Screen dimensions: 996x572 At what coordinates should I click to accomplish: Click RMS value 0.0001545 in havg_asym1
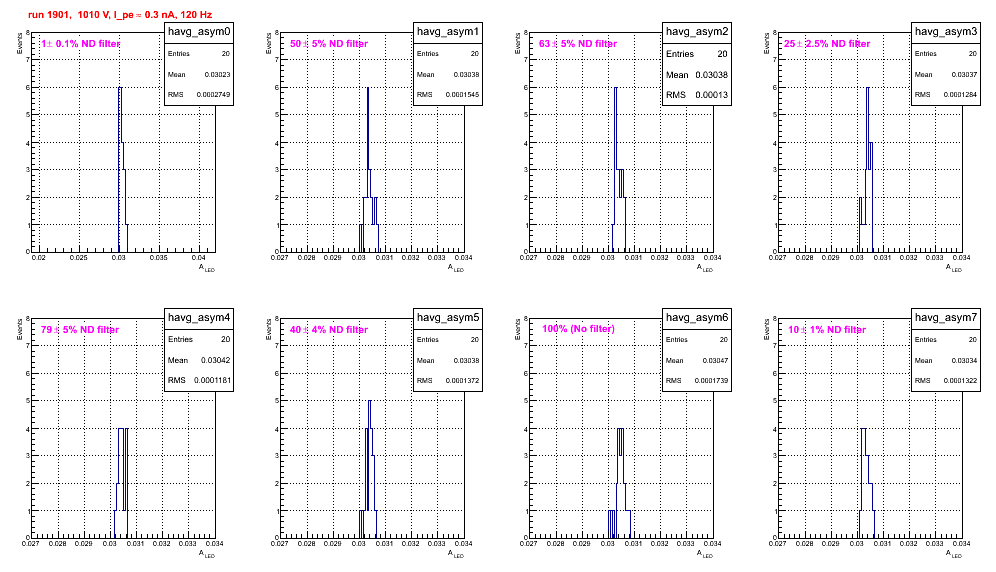click(x=462, y=95)
